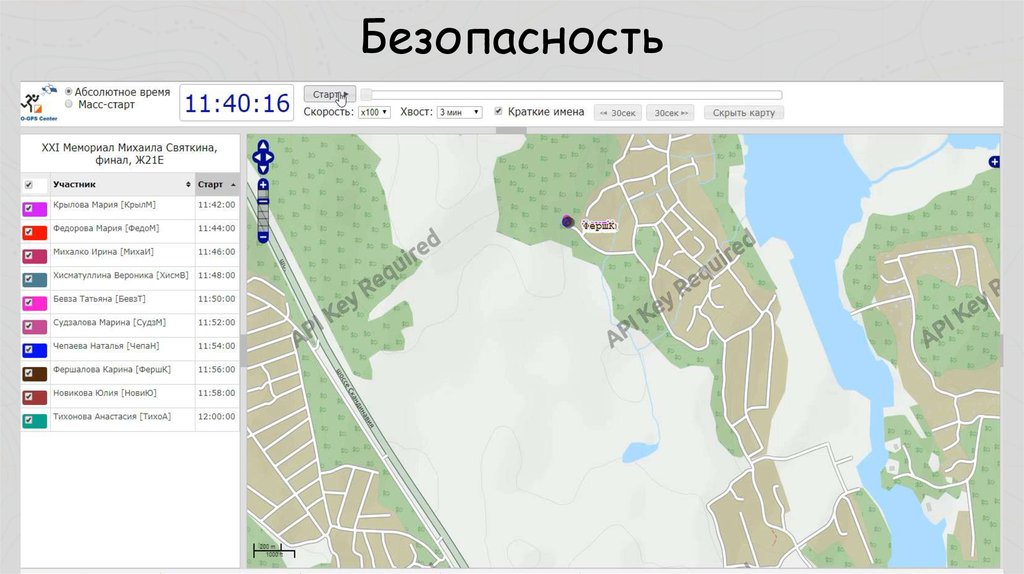This screenshot has width=1024, height=574.
Task: Click the ФершК runner marker on map
Action: pos(568,222)
